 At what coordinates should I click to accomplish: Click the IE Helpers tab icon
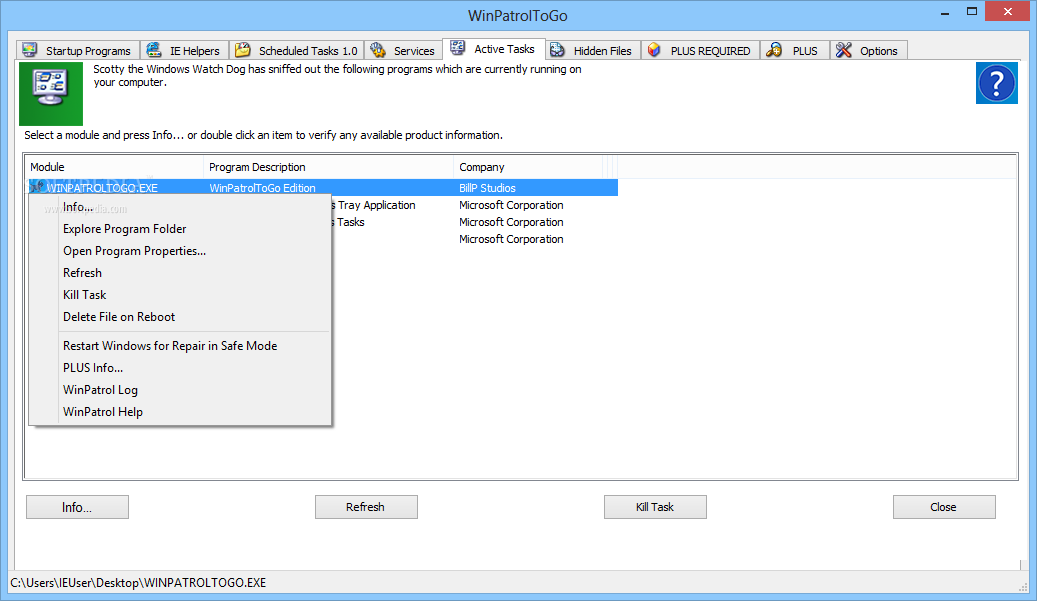click(154, 50)
